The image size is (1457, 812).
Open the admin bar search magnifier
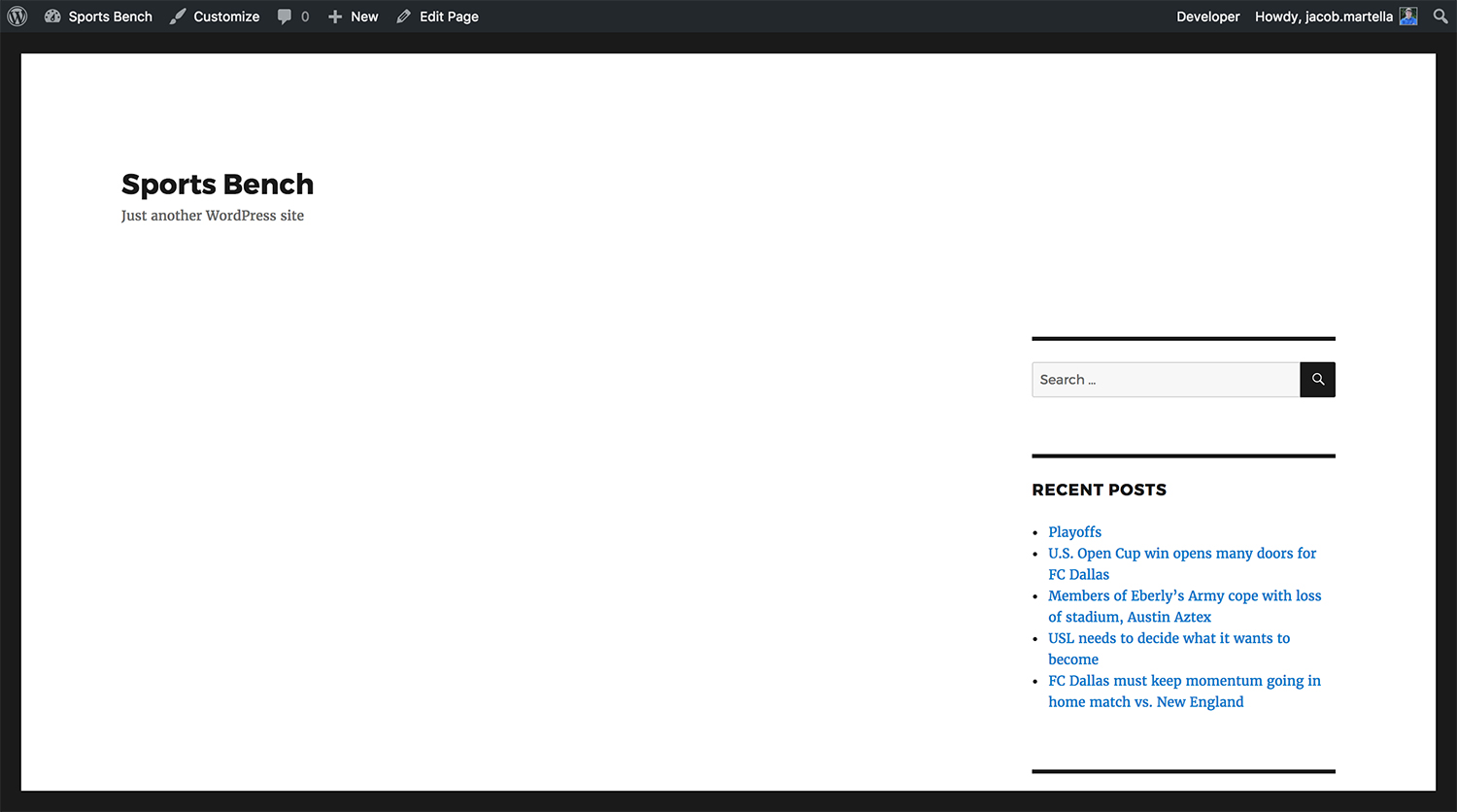tap(1440, 17)
